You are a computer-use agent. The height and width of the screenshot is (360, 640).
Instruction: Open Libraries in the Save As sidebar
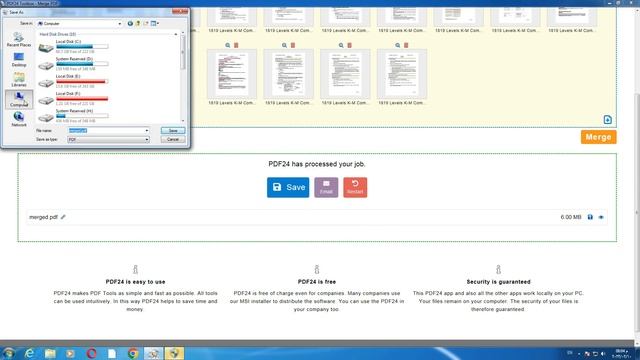point(19,80)
